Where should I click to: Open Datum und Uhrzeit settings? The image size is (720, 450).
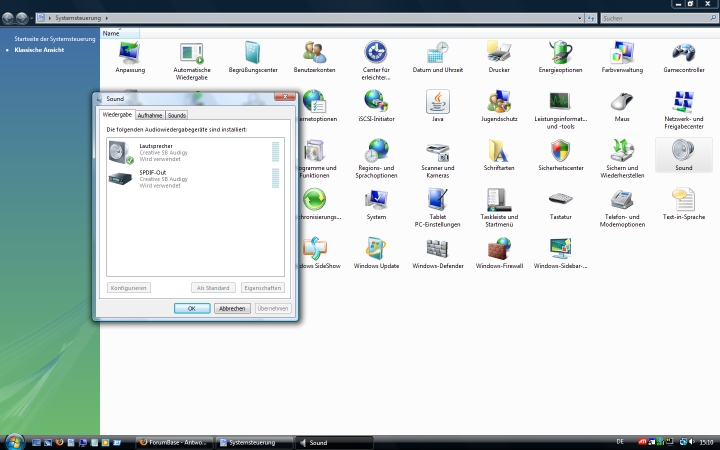point(438,57)
